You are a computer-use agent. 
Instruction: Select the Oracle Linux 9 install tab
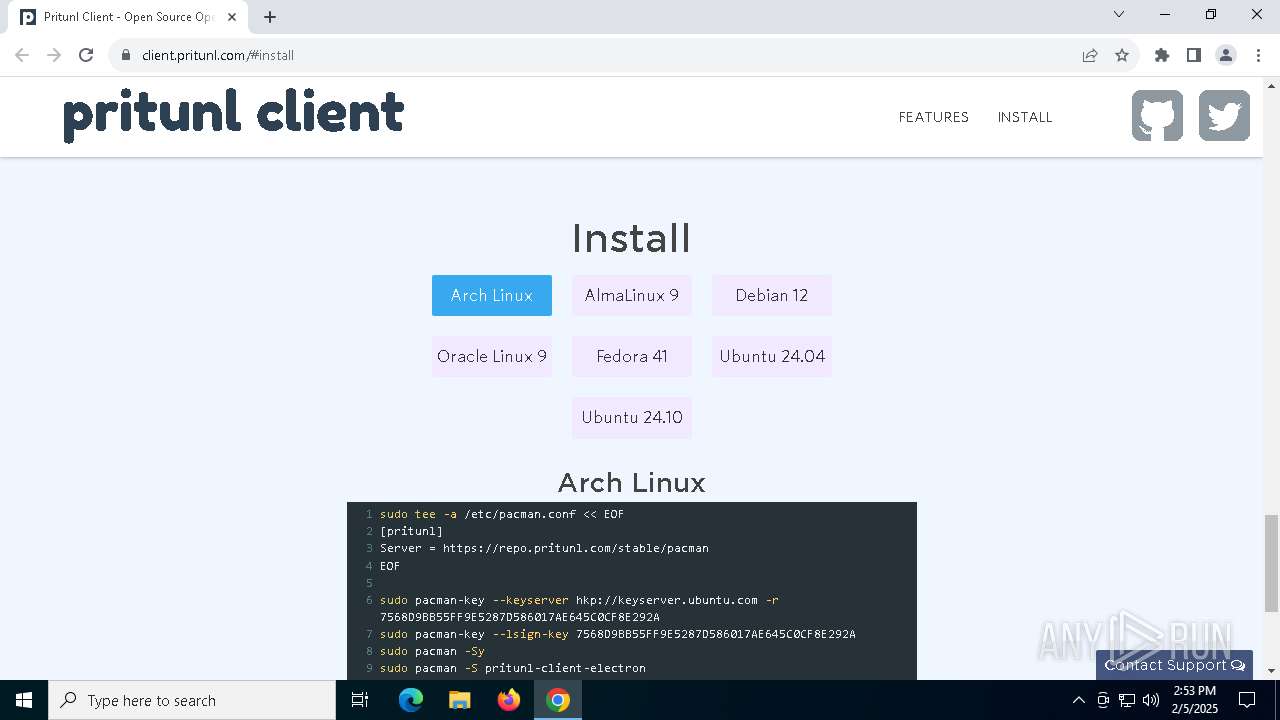(492, 356)
